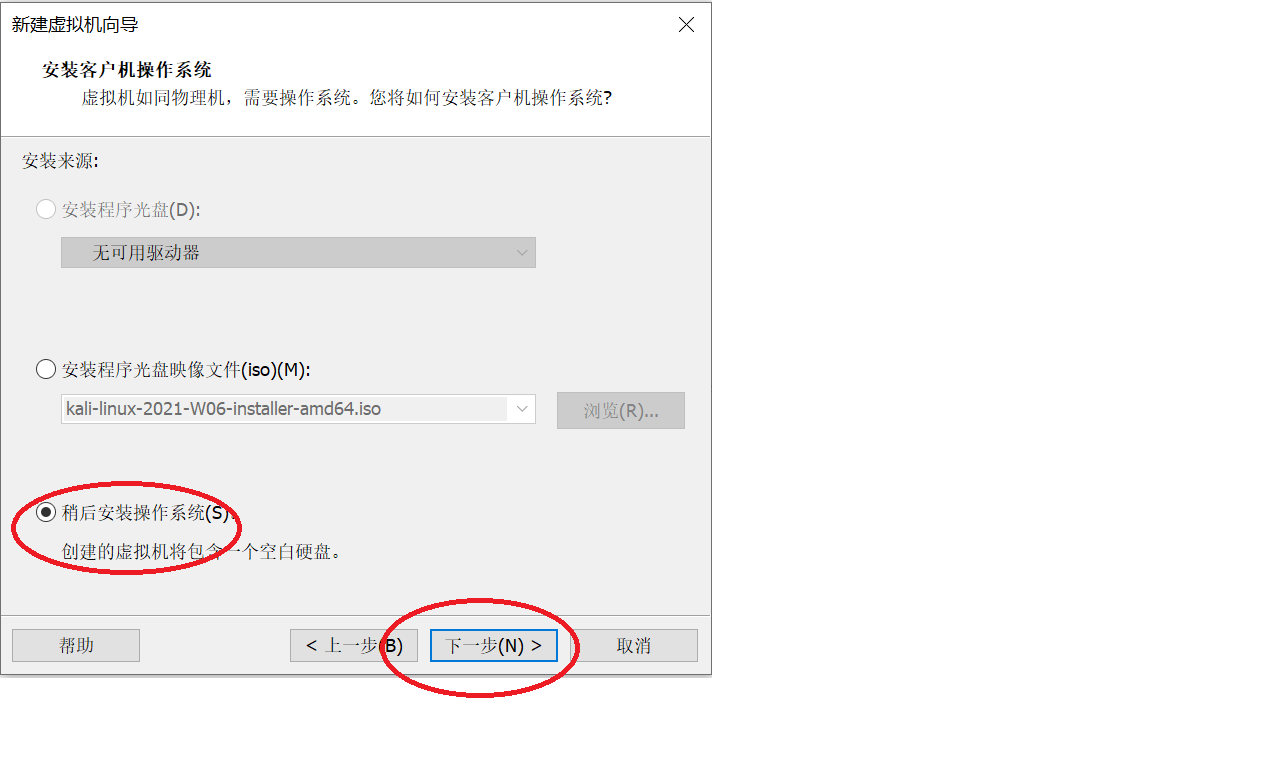The height and width of the screenshot is (767, 1275).
Task: Proceed with 下一步(N) button
Action: click(x=494, y=645)
